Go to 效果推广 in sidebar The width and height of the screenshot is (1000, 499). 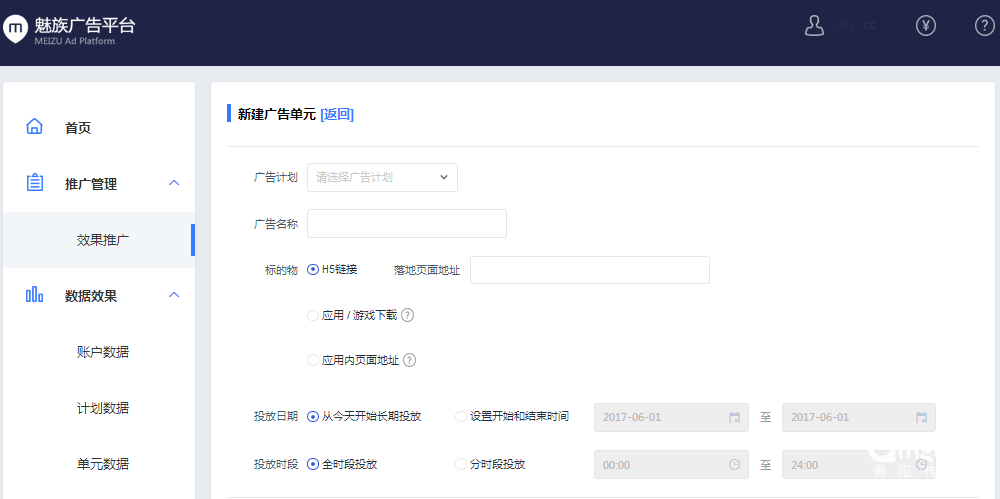[103, 240]
